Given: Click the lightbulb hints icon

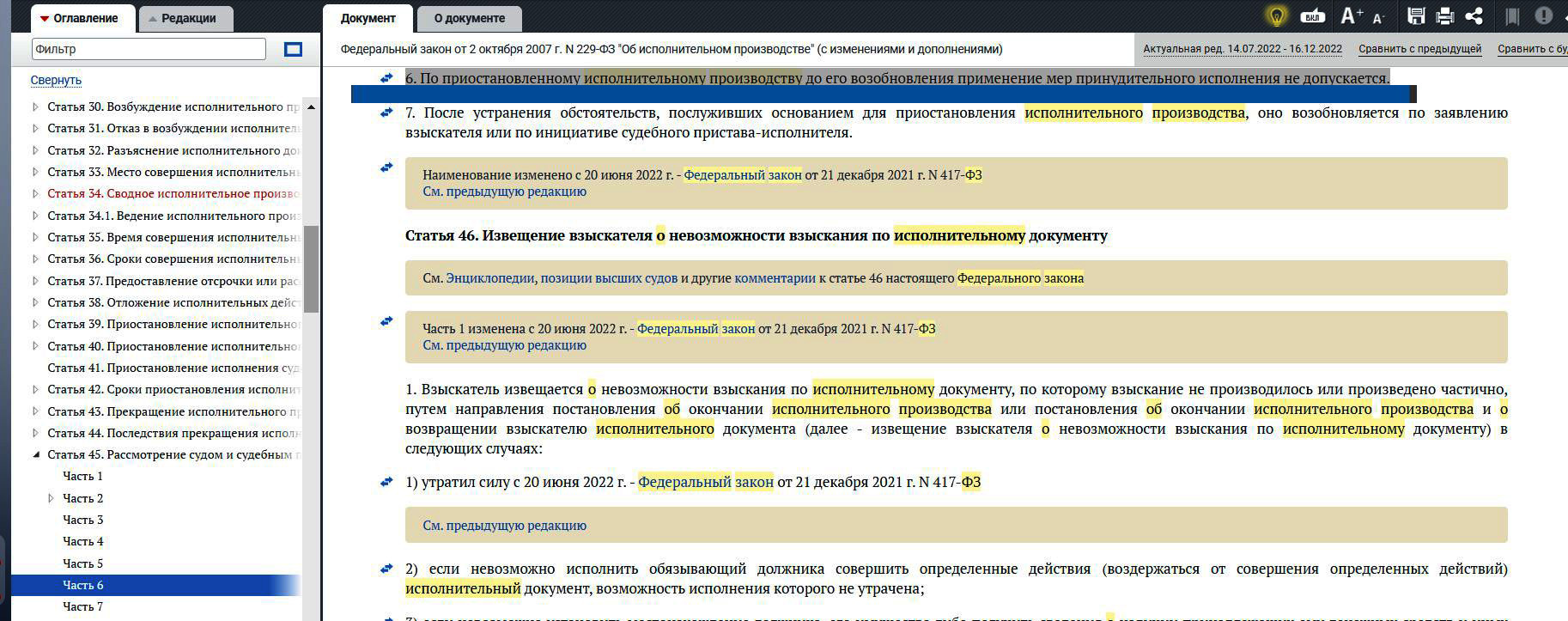Looking at the screenshot, I should [1277, 16].
